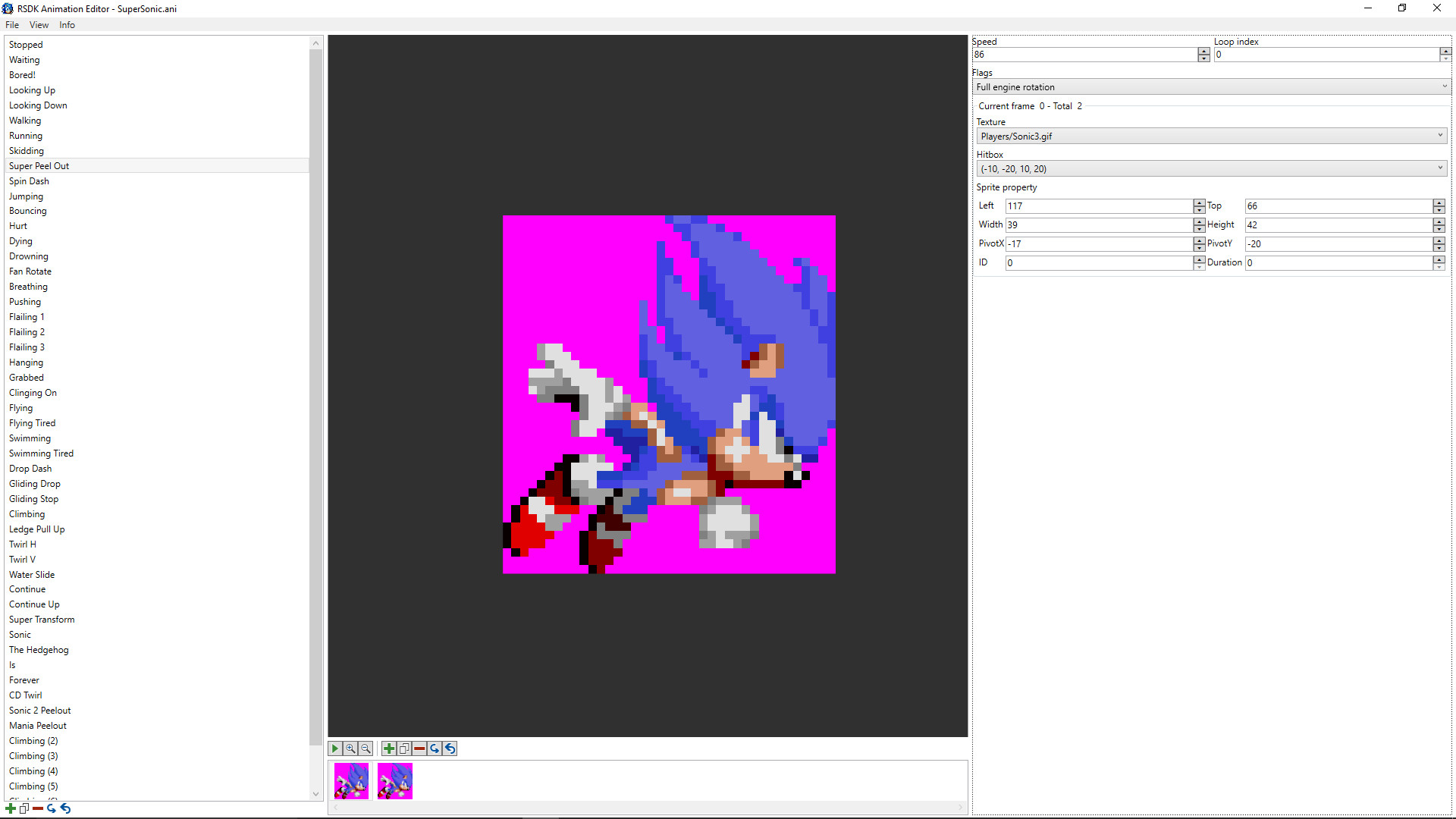Duplicate the current frame
The width and height of the screenshot is (1456, 819).
(x=404, y=748)
